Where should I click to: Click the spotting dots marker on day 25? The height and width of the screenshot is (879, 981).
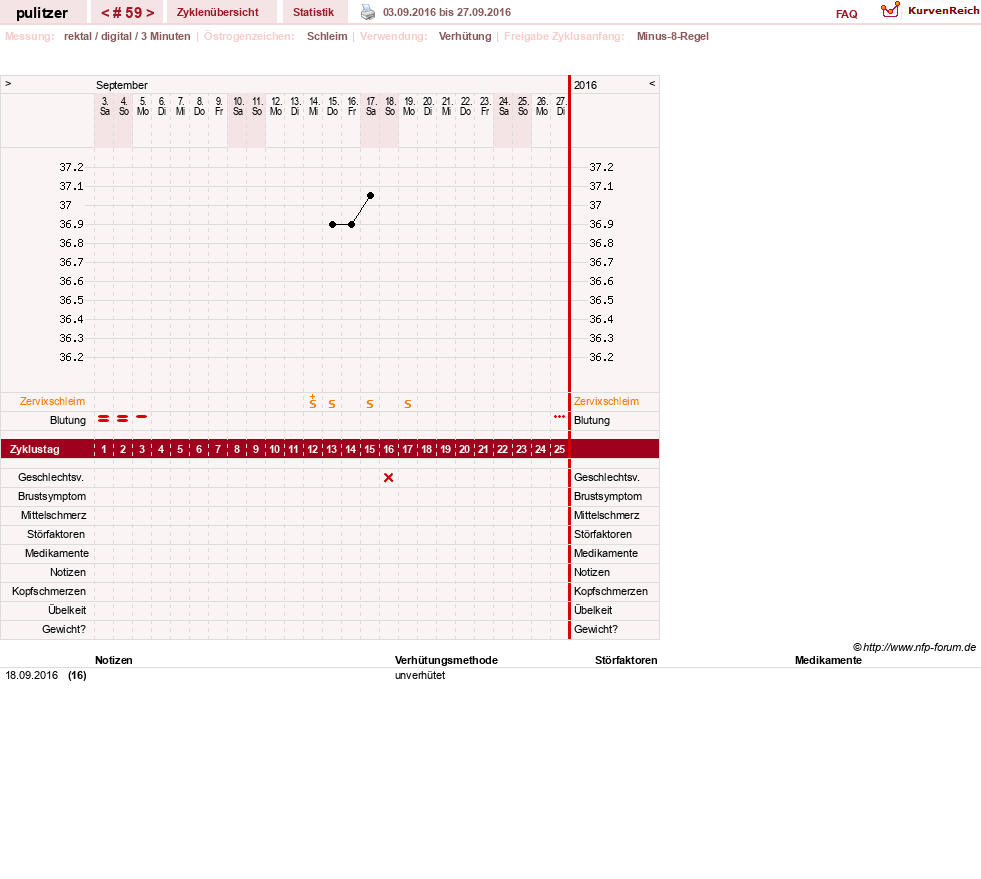point(559,417)
